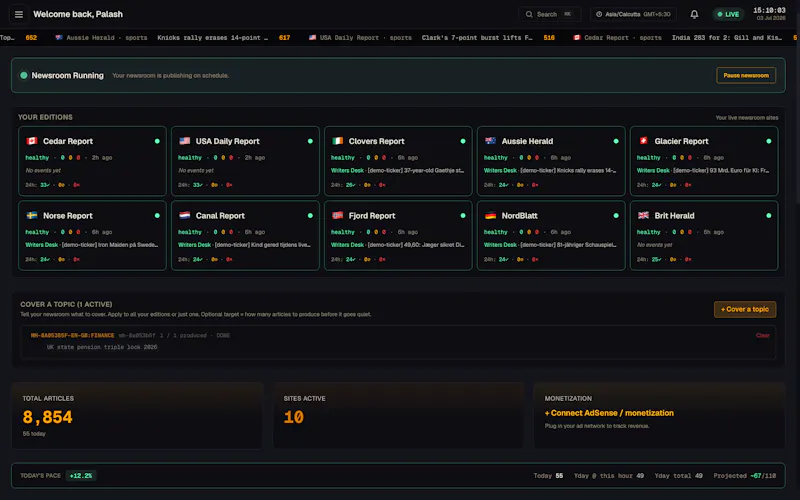Click the clock icon beside Asia/Calcutta
This screenshot has width=800, height=500.
click(x=599, y=14)
